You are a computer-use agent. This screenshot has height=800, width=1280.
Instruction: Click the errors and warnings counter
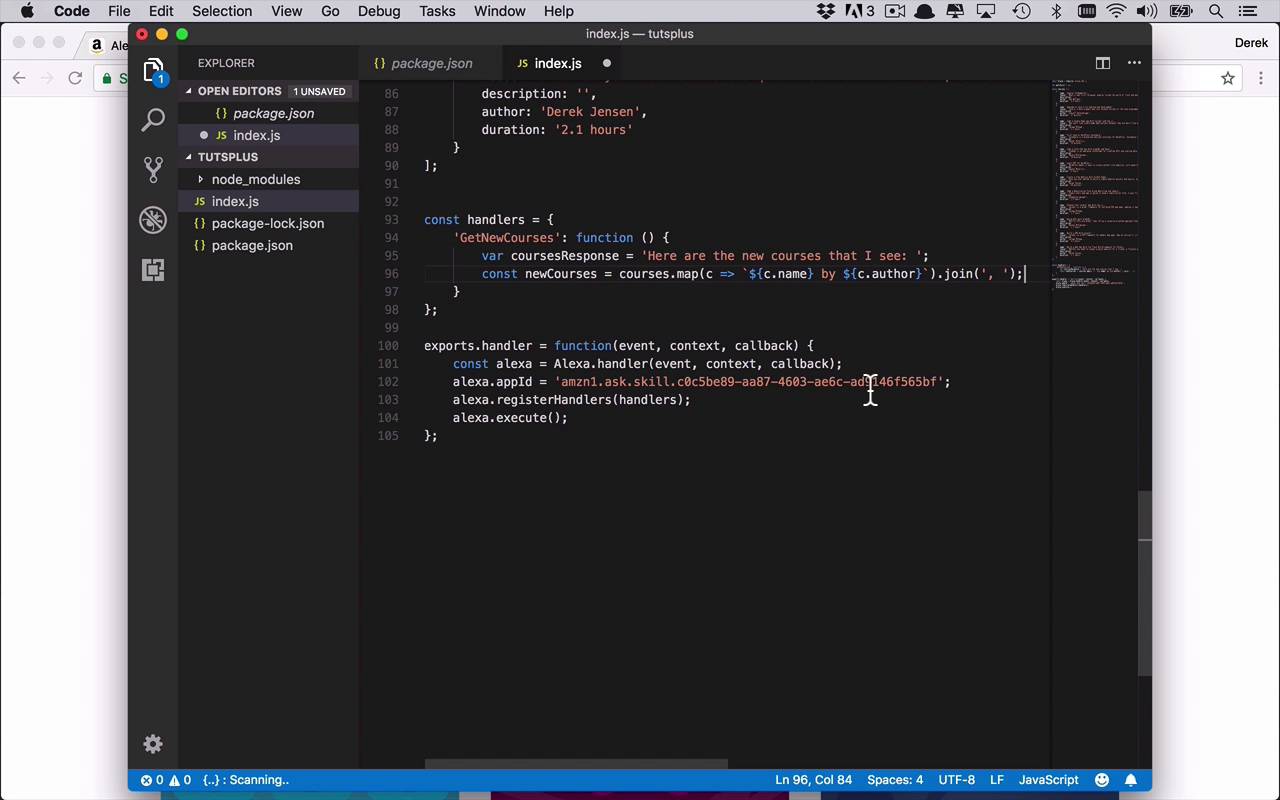(x=166, y=780)
